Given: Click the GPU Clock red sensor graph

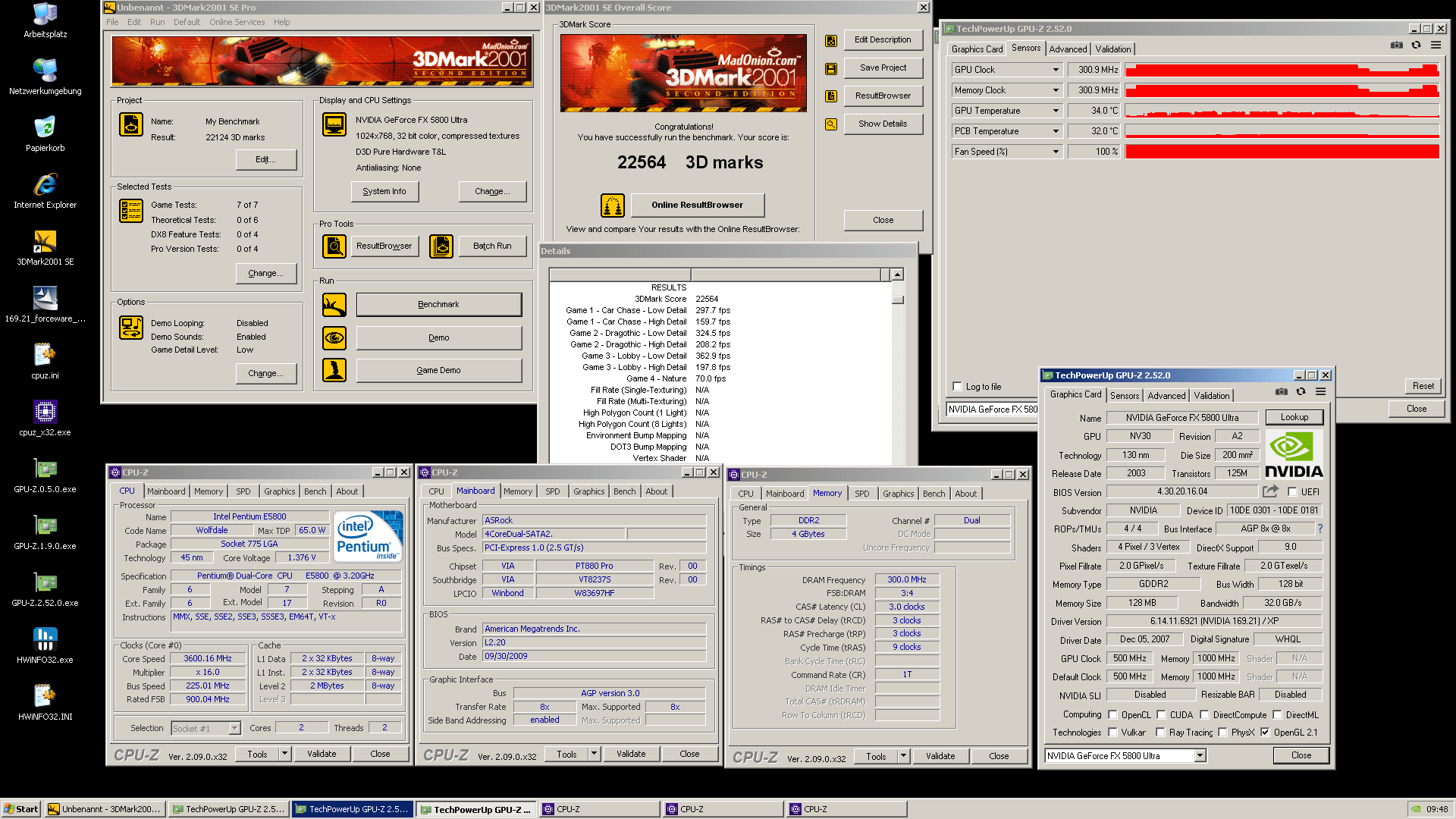Looking at the screenshot, I should [x=1282, y=70].
